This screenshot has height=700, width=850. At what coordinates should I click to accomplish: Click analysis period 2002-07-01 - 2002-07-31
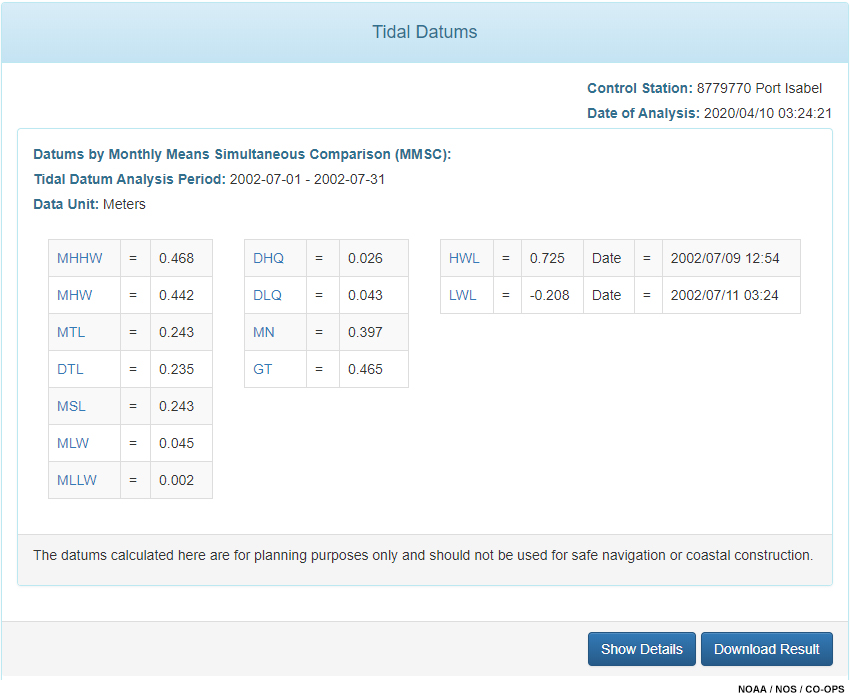[307, 179]
